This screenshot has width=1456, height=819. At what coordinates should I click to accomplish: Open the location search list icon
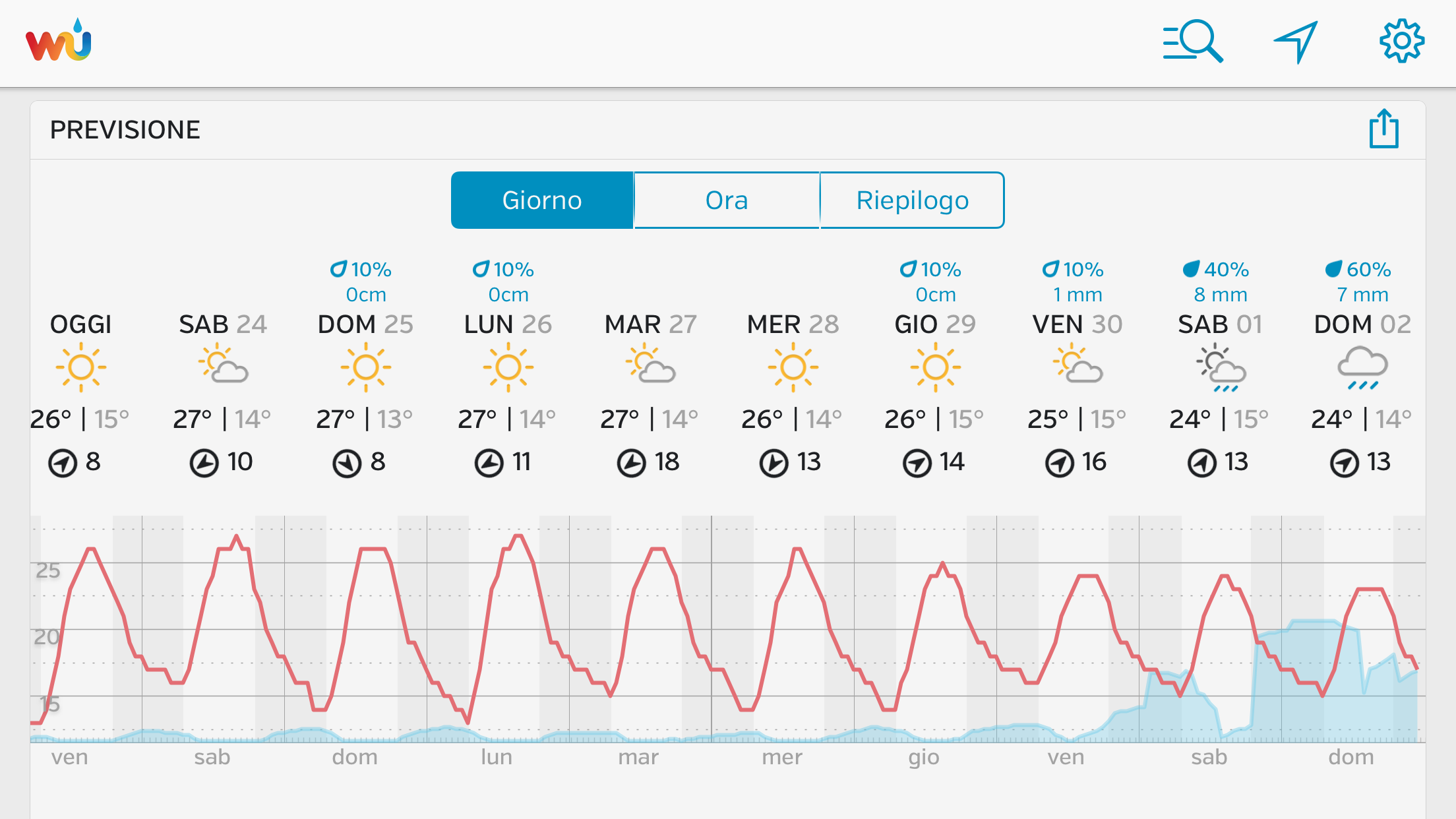(x=1192, y=42)
